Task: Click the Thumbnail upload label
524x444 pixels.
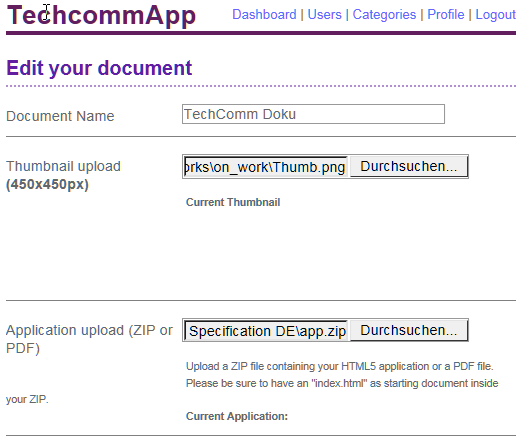Action: pos(63,175)
